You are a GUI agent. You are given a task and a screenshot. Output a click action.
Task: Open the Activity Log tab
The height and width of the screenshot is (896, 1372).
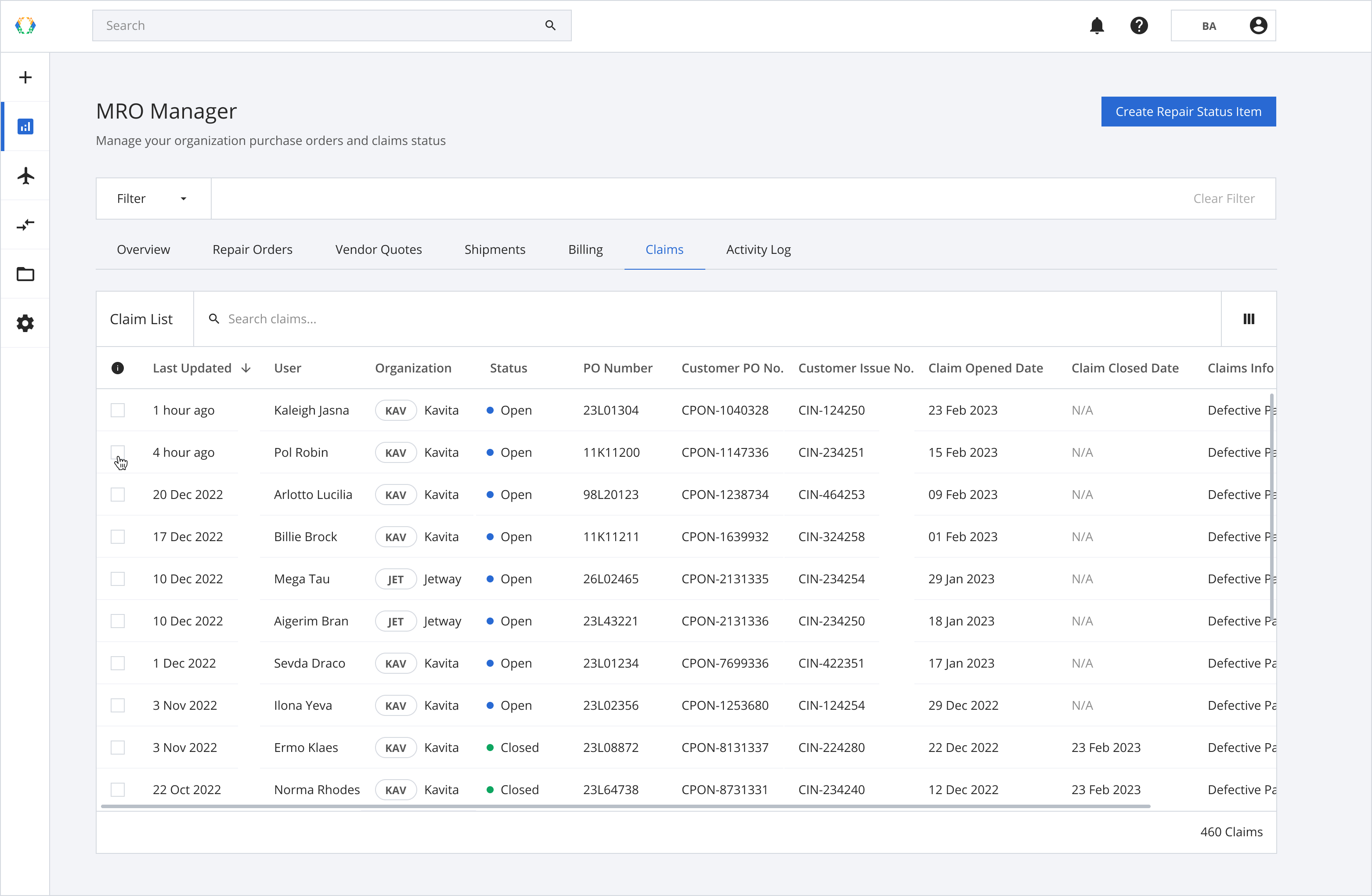[758, 249]
